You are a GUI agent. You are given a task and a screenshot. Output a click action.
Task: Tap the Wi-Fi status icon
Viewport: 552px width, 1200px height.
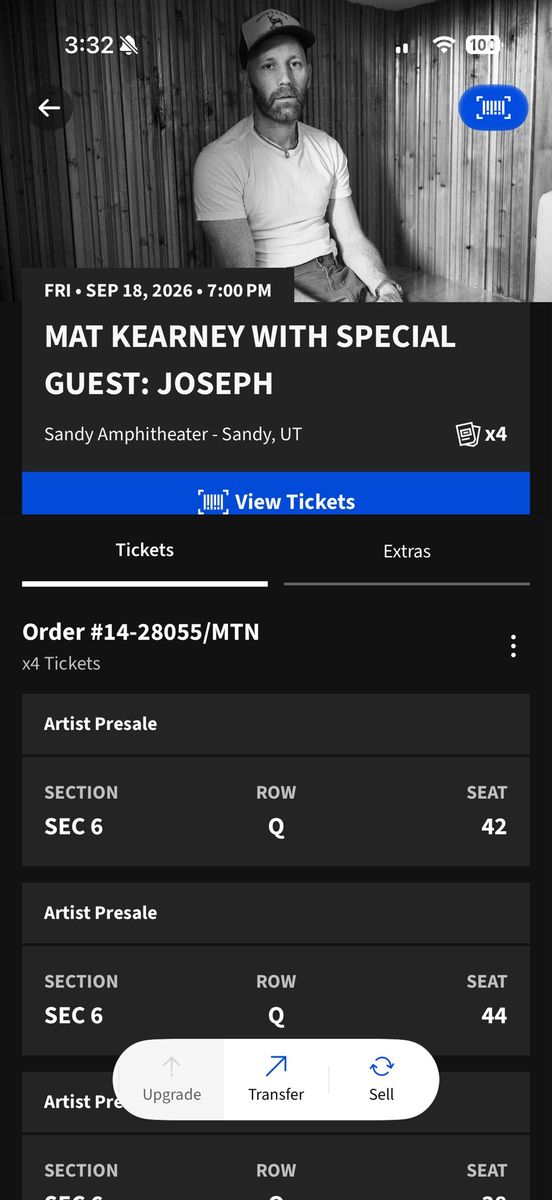click(444, 45)
